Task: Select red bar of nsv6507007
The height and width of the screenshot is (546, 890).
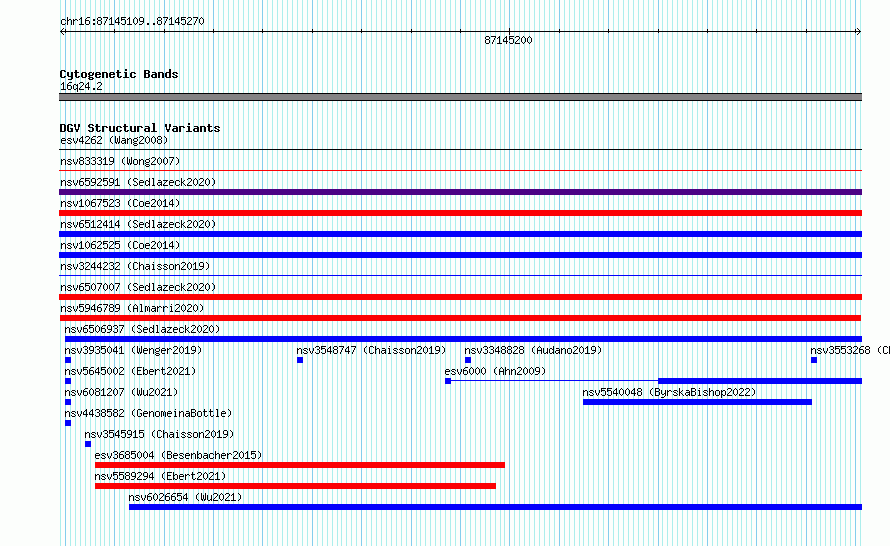Action: [x=460, y=297]
